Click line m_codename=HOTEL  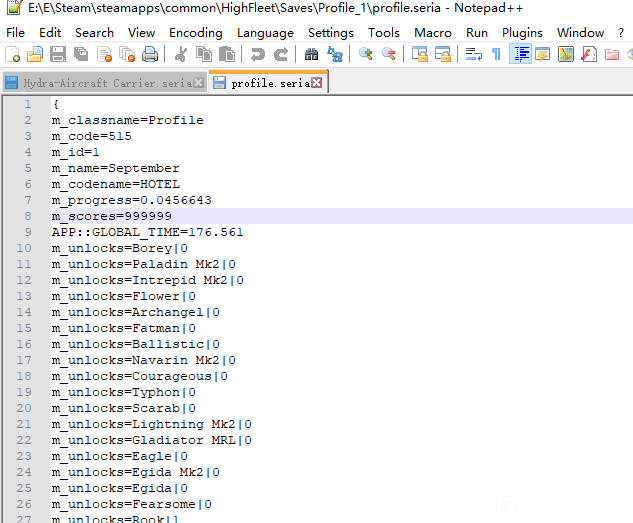point(115,184)
